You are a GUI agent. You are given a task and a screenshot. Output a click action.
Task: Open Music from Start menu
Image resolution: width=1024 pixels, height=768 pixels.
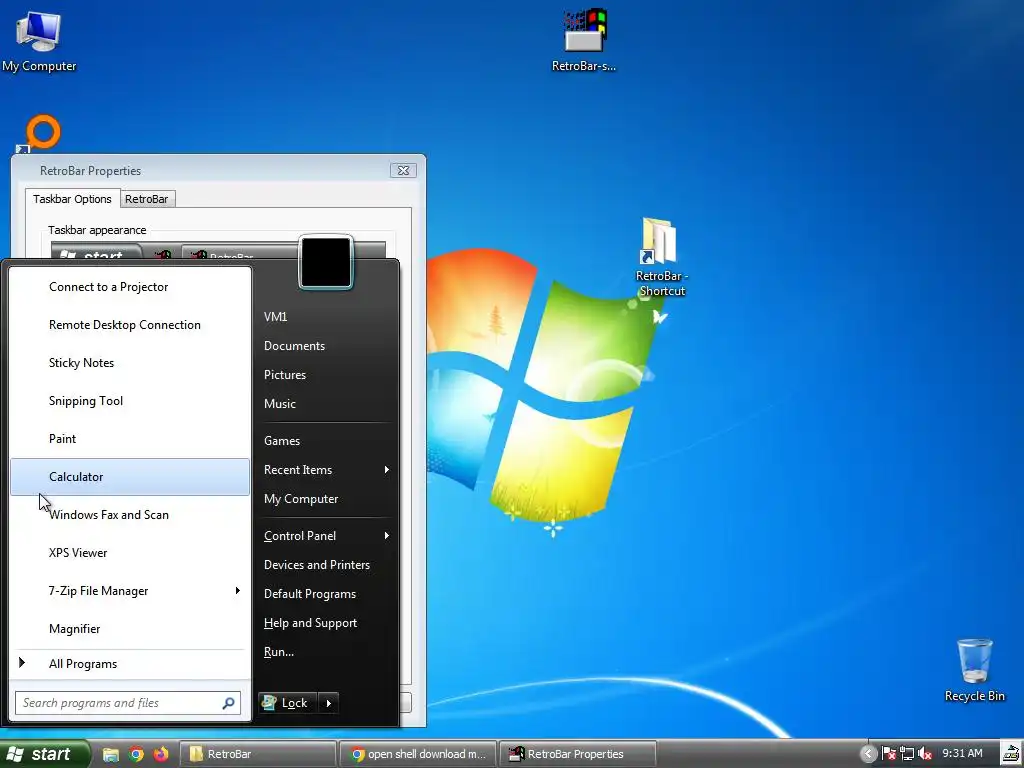point(327,404)
